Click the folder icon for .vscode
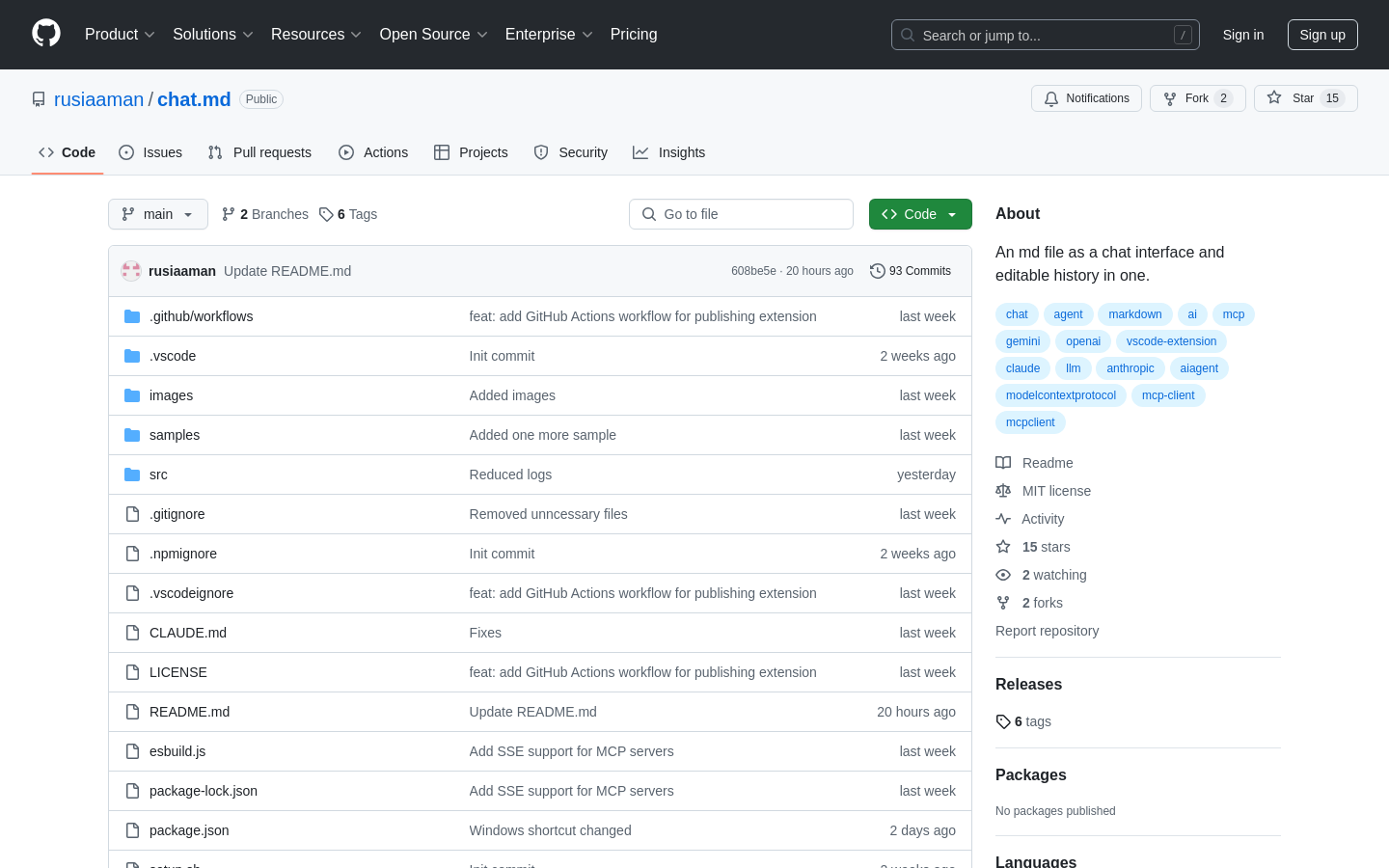Viewport: 1389px width, 868px height. click(x=132, y=356)
